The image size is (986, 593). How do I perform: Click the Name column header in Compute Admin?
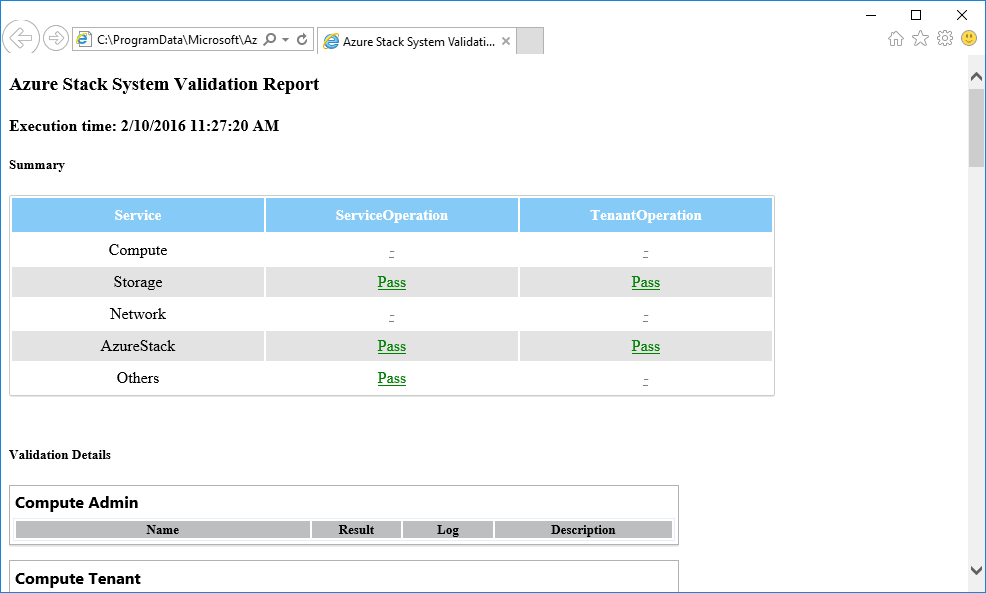163,529
